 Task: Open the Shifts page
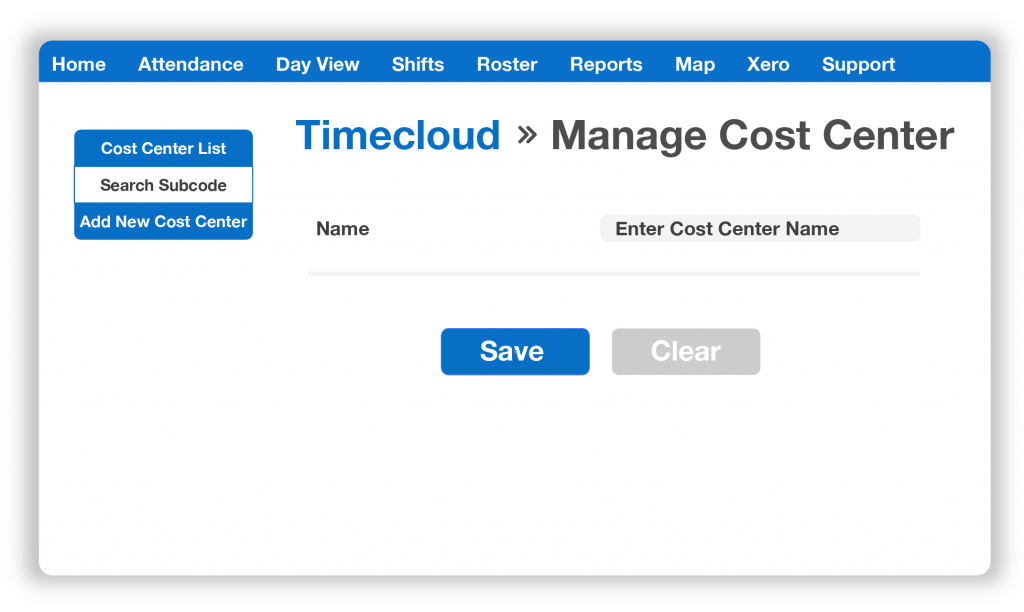pyautogui.click(x=417, y=64)
